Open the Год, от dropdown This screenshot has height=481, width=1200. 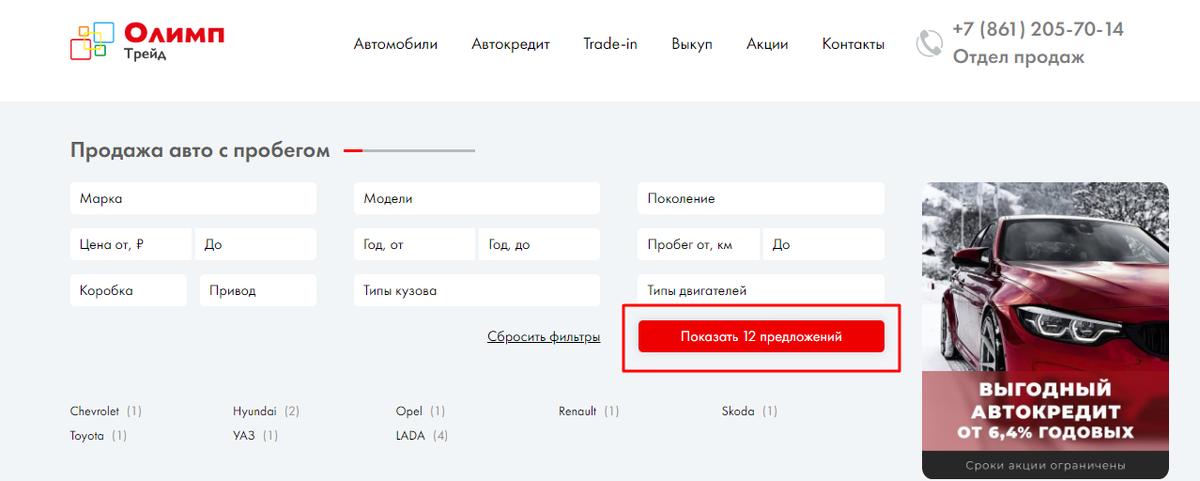point(415,244)
